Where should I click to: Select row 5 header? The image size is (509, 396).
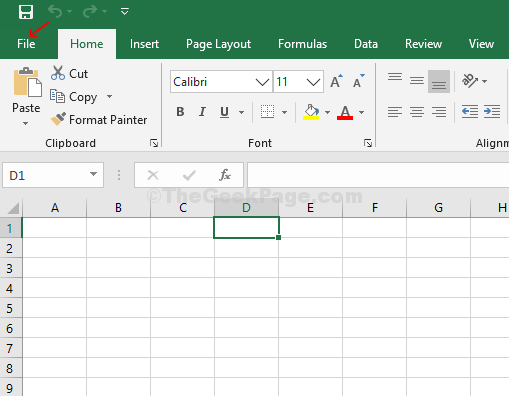[11, 308]
